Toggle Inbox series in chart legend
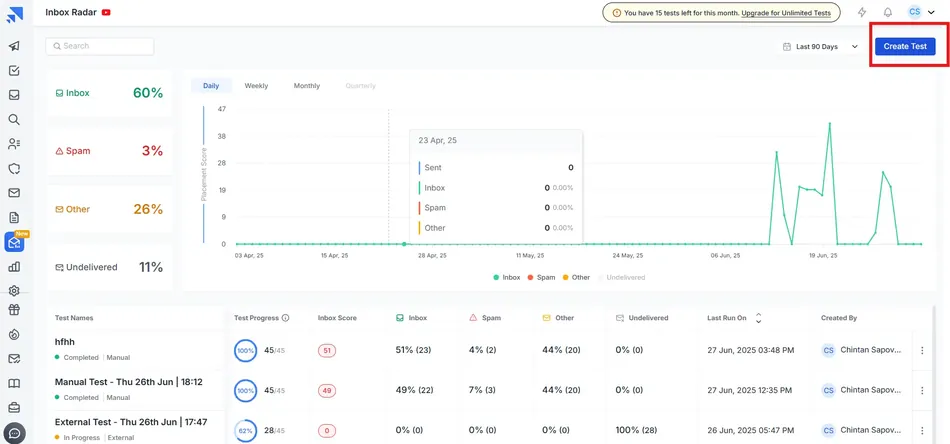The height and width of the screenshot is (444, 950). point(507,277)
